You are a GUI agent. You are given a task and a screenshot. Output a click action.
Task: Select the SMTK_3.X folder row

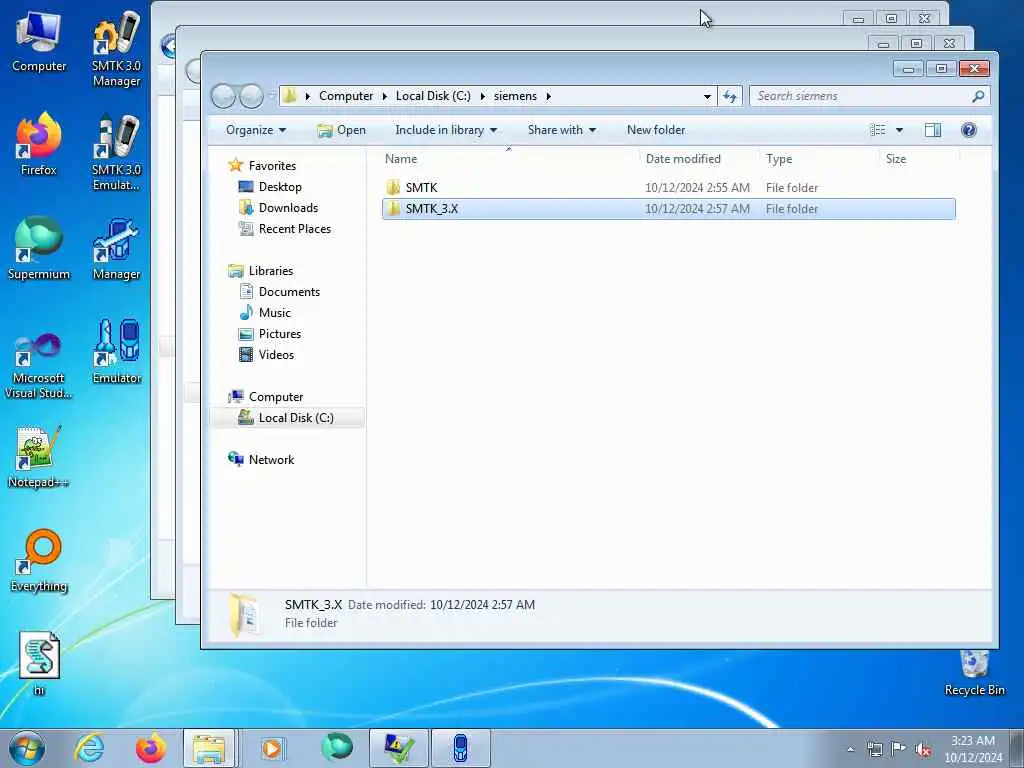click(x=669, y=208)
